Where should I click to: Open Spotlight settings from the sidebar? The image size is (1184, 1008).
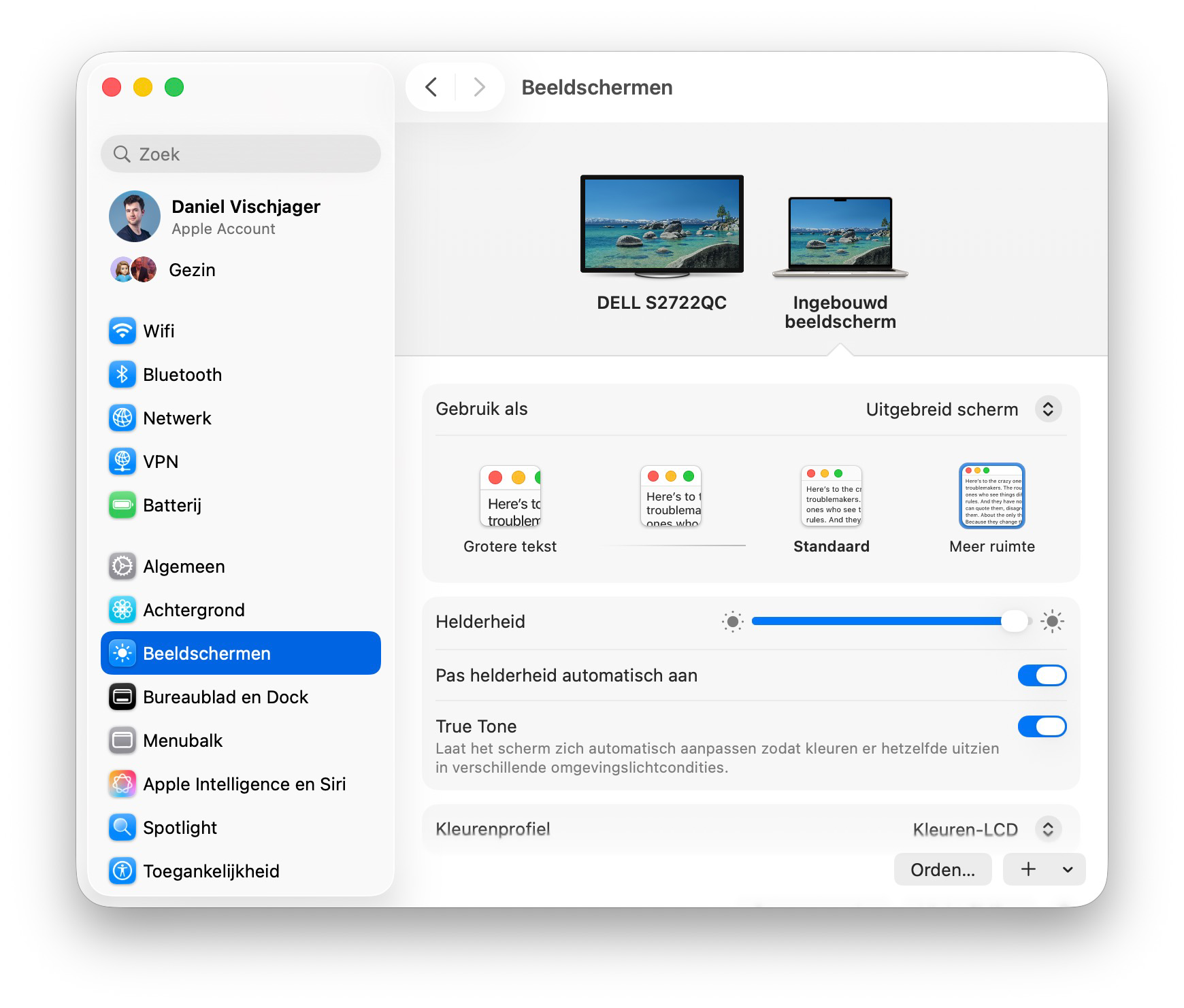pos(179,827)
